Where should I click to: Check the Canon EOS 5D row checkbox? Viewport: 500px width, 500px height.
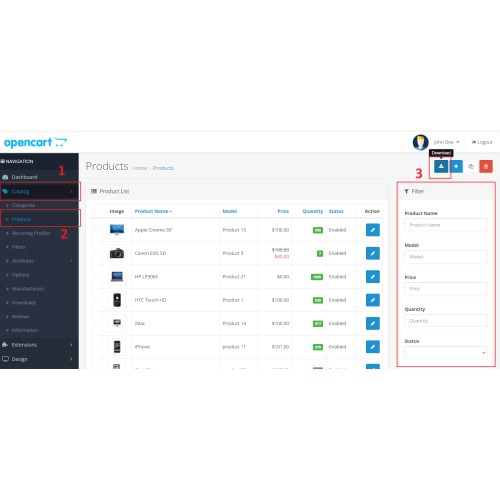97,253
